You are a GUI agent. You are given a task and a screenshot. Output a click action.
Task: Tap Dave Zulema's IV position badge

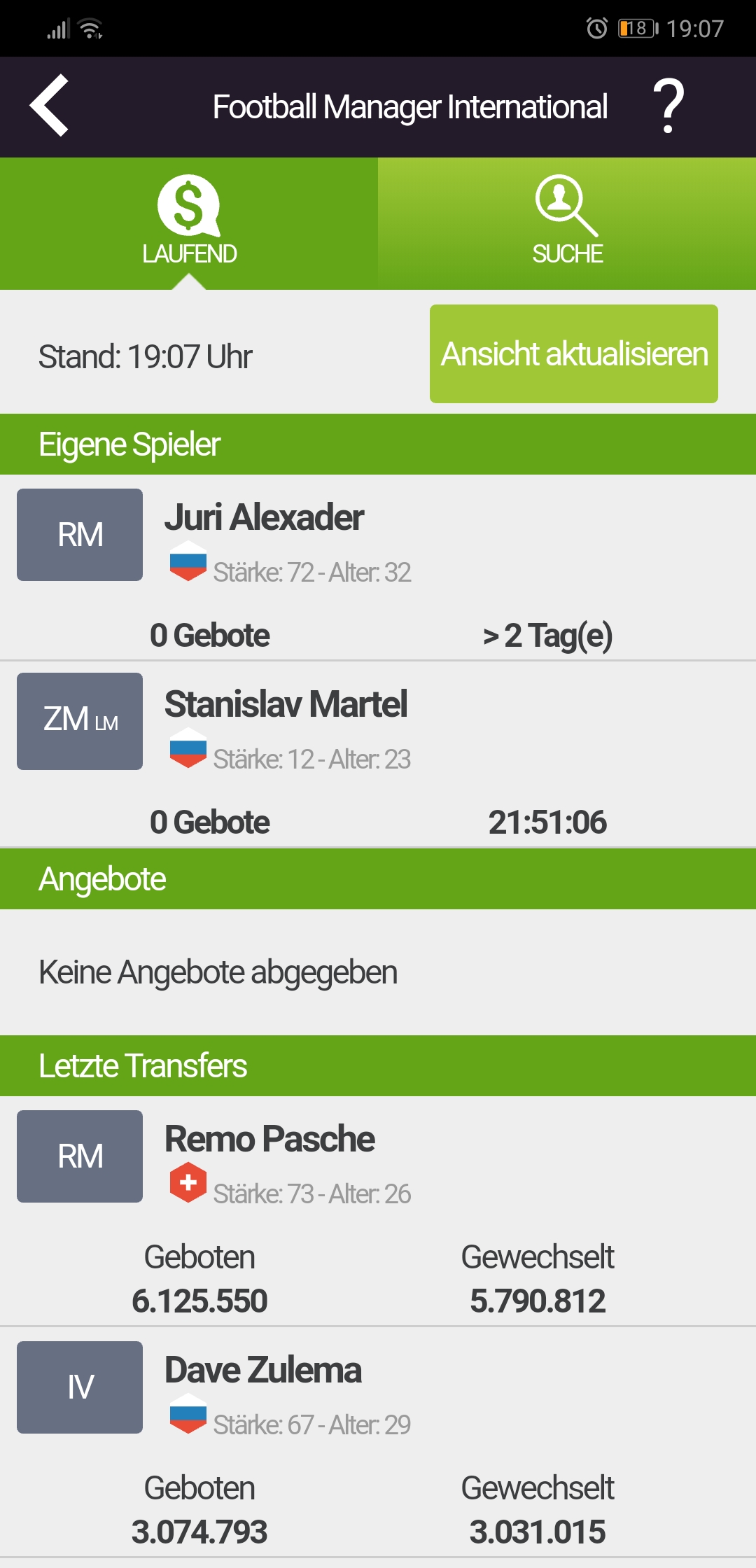point(80,1387)
